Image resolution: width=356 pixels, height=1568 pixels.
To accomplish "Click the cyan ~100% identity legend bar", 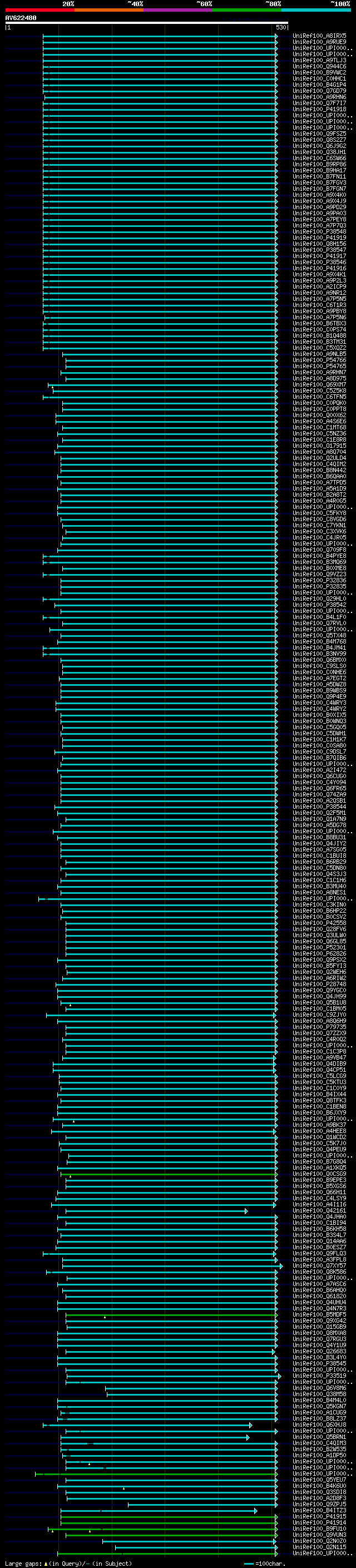I will pyautogui.click(x=316, y=10).
